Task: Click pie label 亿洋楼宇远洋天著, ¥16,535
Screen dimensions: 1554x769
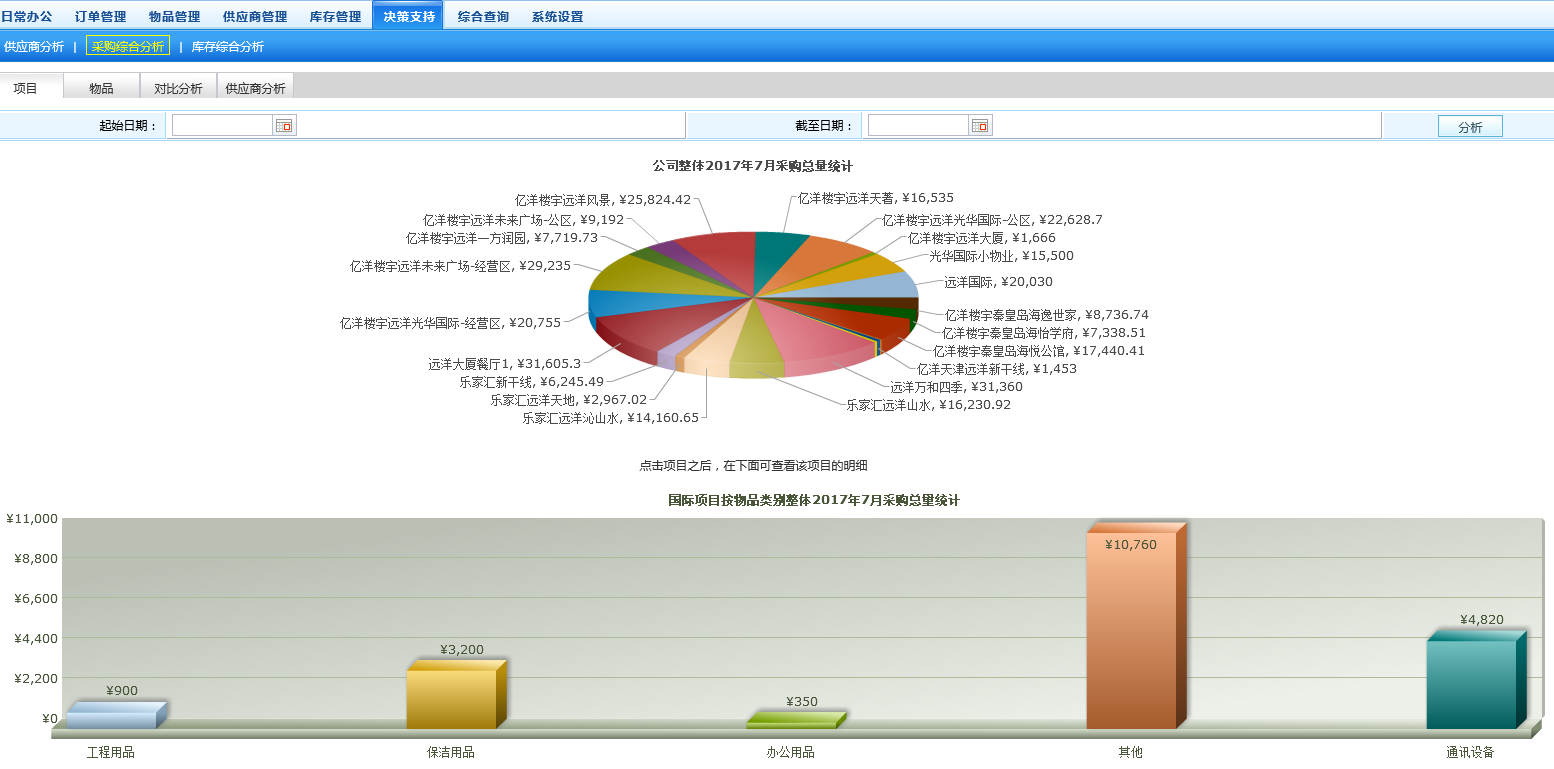Action: click(x=876, y=198)
